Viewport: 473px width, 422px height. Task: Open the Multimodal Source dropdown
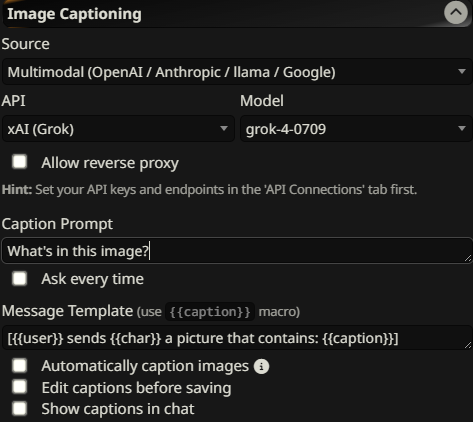pos(237,72)
